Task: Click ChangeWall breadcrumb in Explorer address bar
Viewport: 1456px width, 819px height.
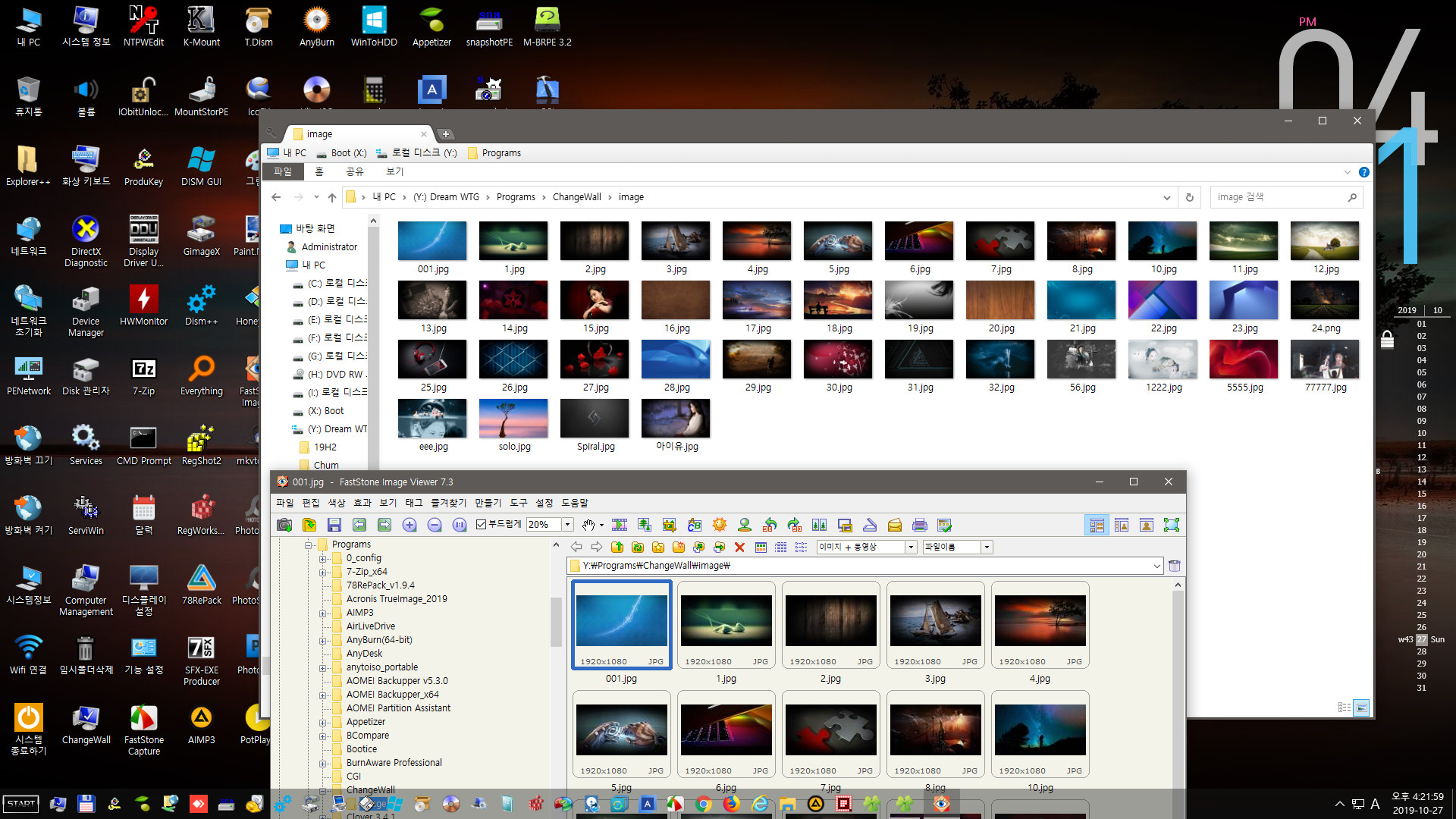Action: point(576,197)
